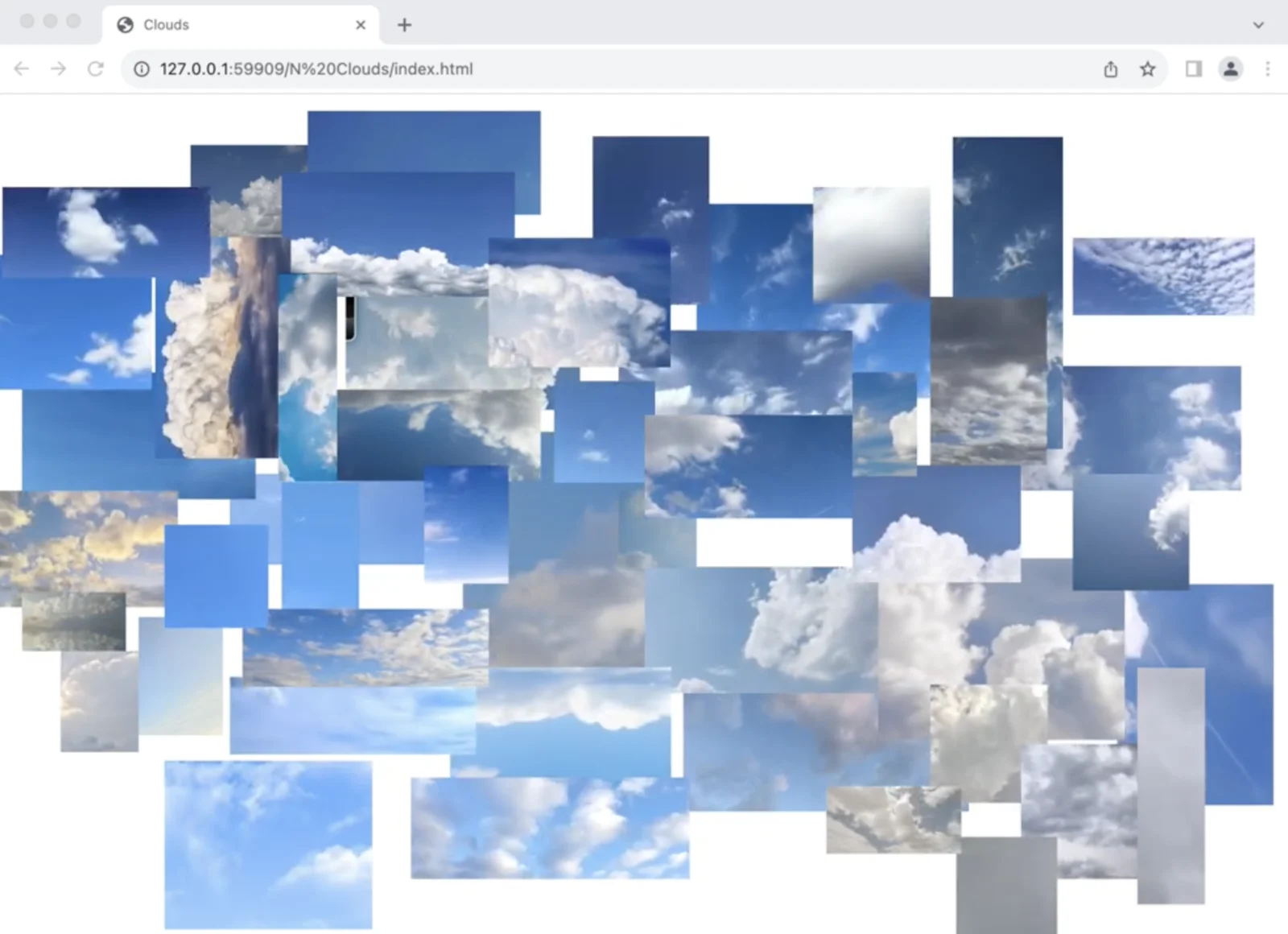Screen dimensions: 1288x934
Task: Click the rippled cirrocumulus cloud photo at far right
Action: (1163, 276)
